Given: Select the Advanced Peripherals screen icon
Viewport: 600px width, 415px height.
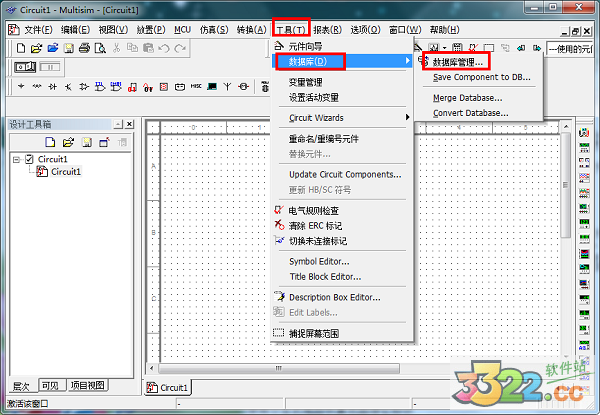Looking at the screenshot, I should tap(212, 87).
